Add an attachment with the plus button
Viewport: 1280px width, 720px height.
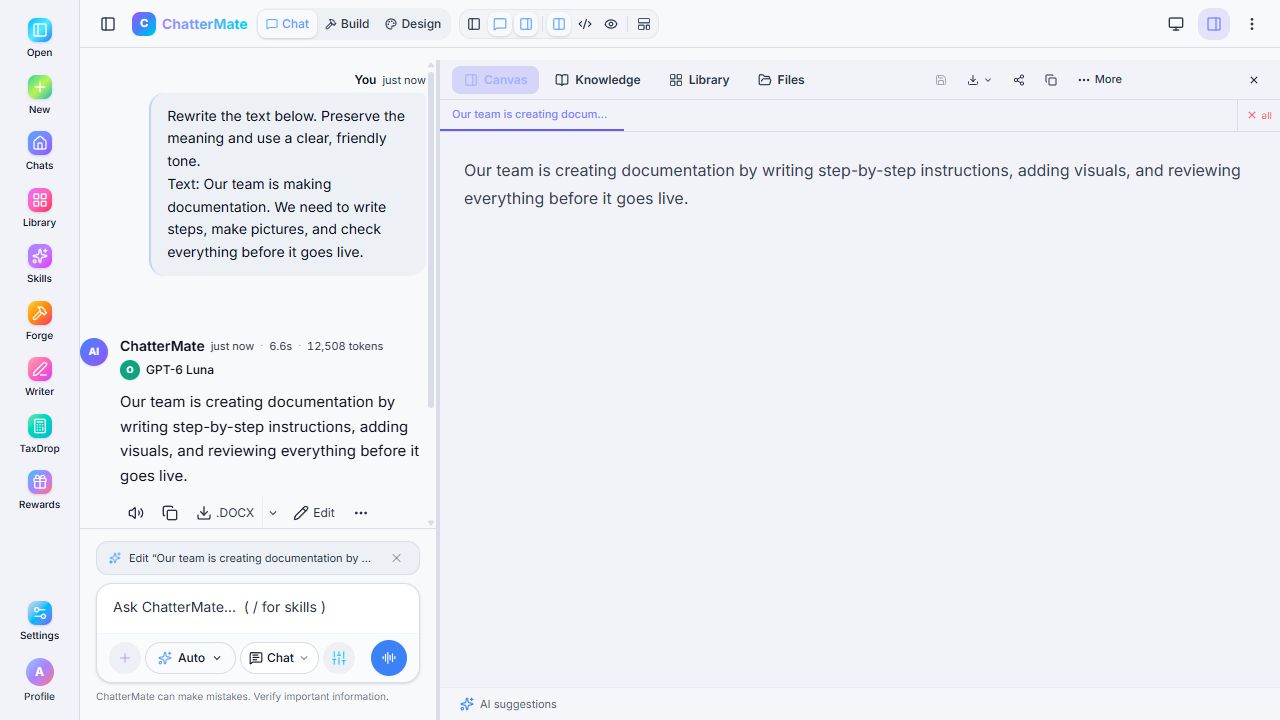pos(125,658)
